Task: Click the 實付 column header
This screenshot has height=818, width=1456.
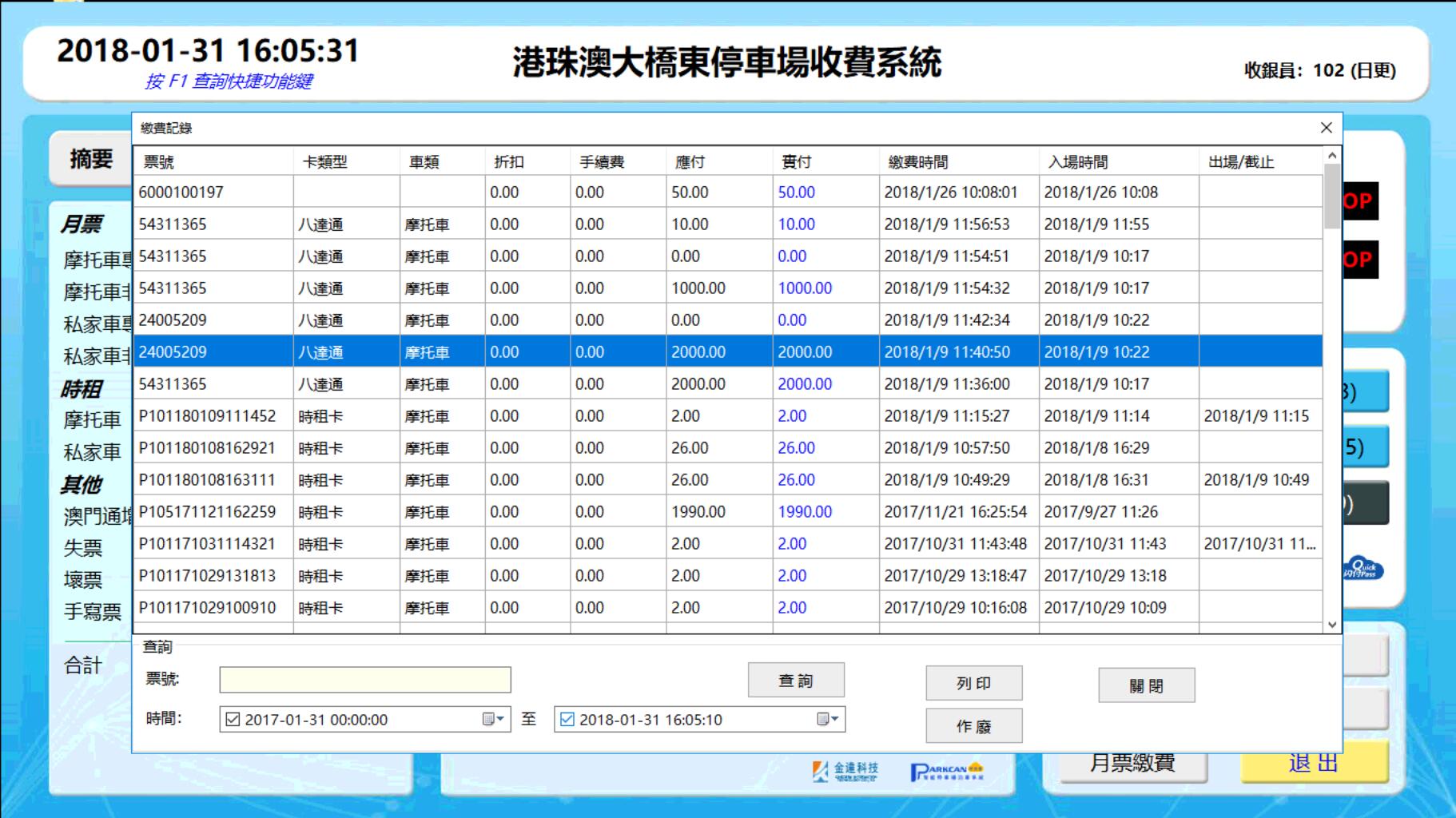Action: point(796,162)
